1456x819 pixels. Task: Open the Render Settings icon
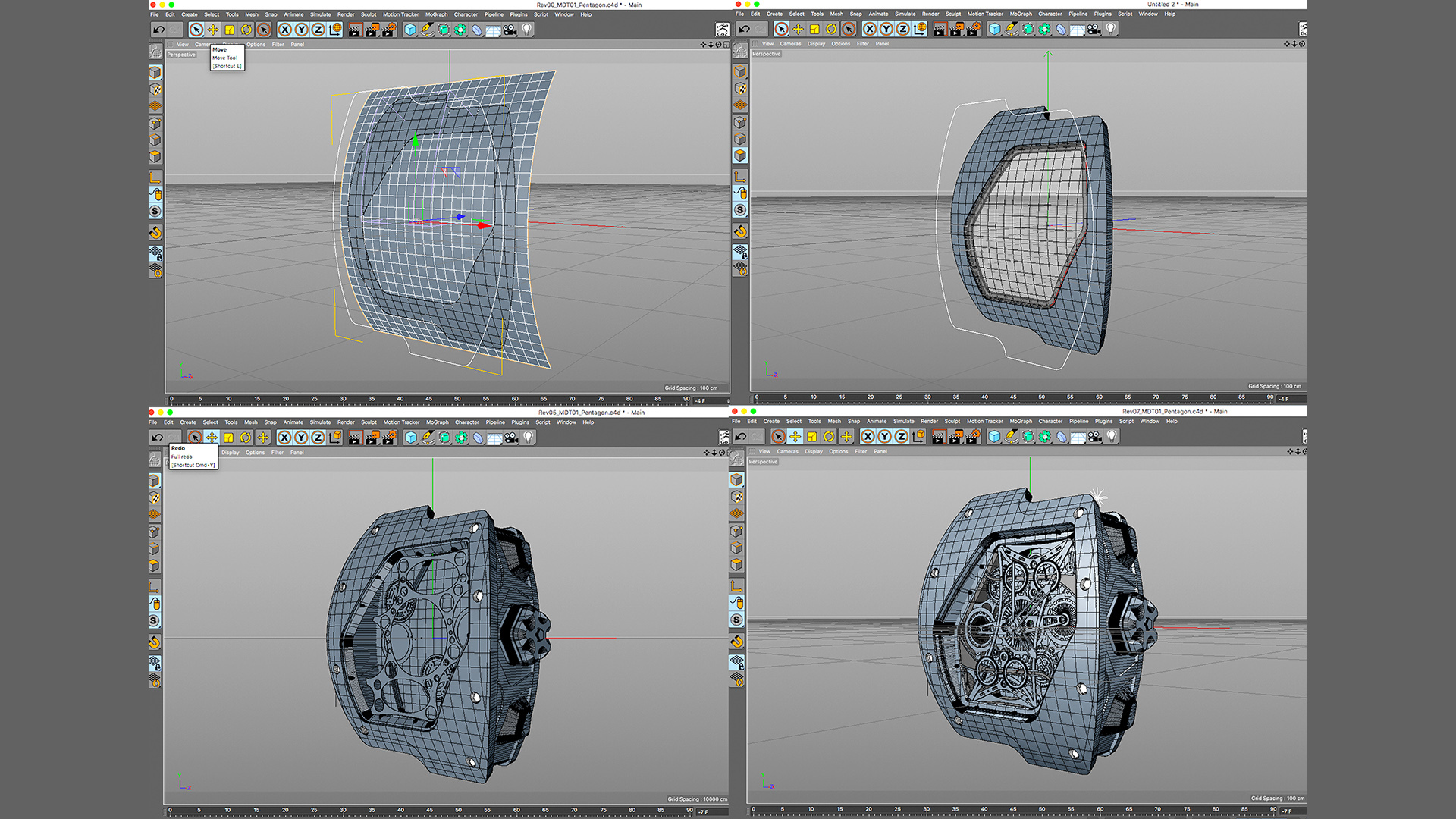point(390,29)
